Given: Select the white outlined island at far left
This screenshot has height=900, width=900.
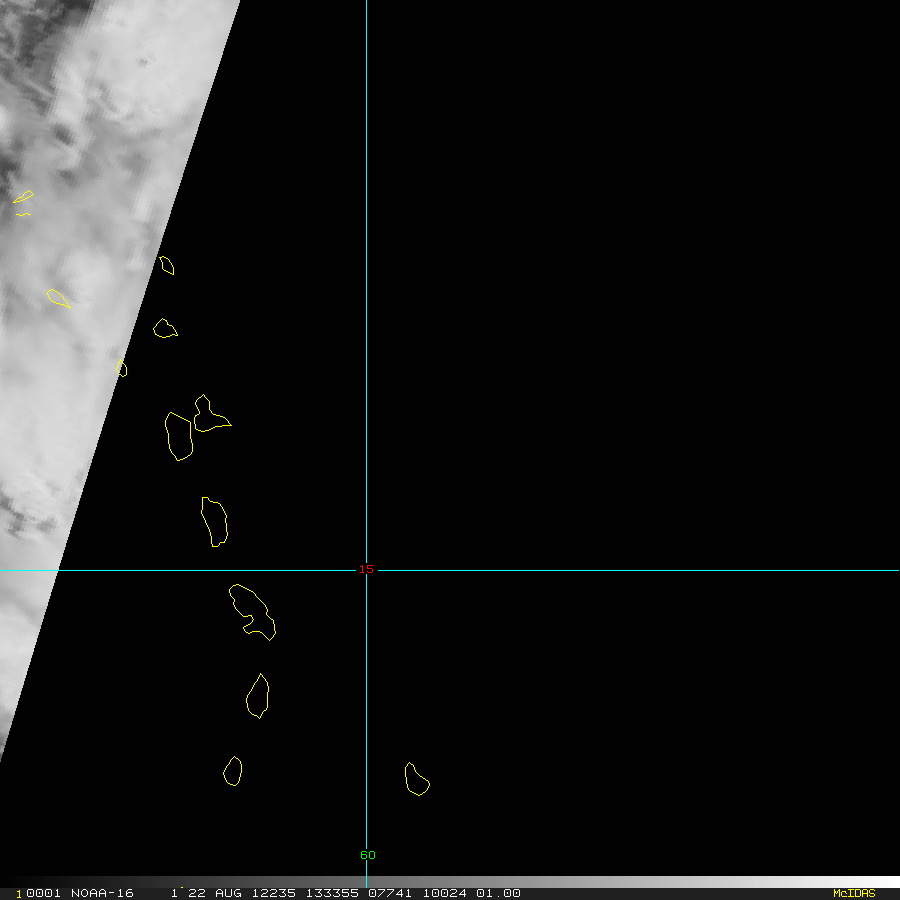Looking at the screenshot, I should (x=23, y=197).
